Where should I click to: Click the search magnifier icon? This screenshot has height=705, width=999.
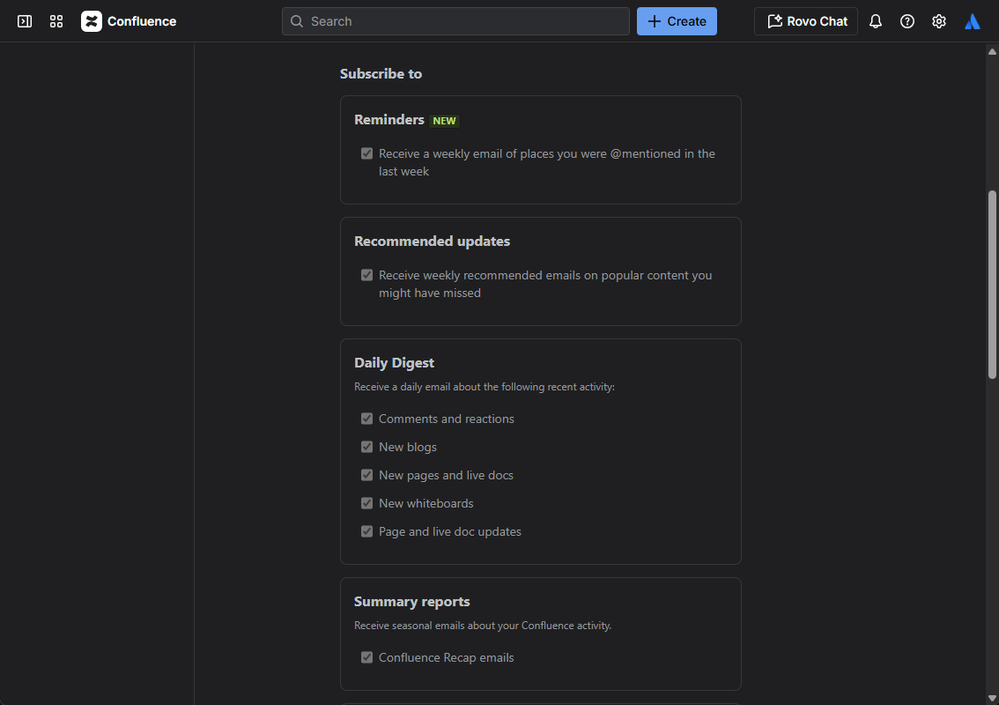pyautogui.click(x=297, y=22)
